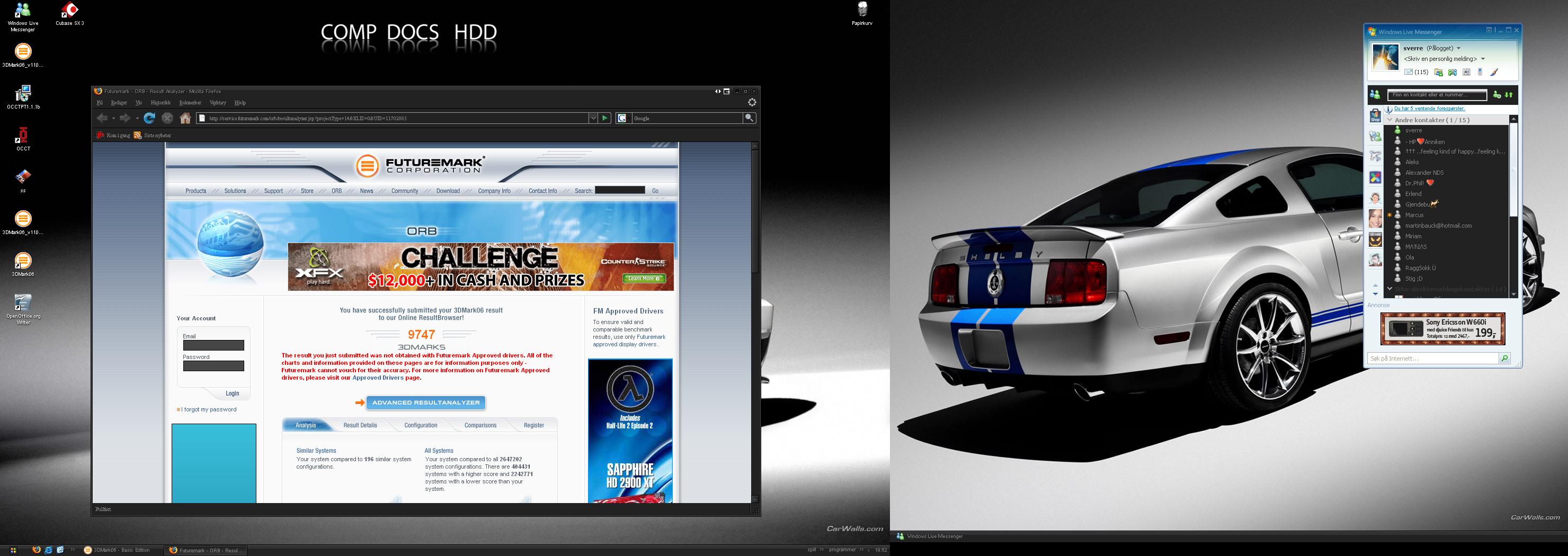Viewport: 1568px width, 556px height.
Task: Click the Messenger contact list scrollbar down arrow
Action: click(x=1514, y=294)
